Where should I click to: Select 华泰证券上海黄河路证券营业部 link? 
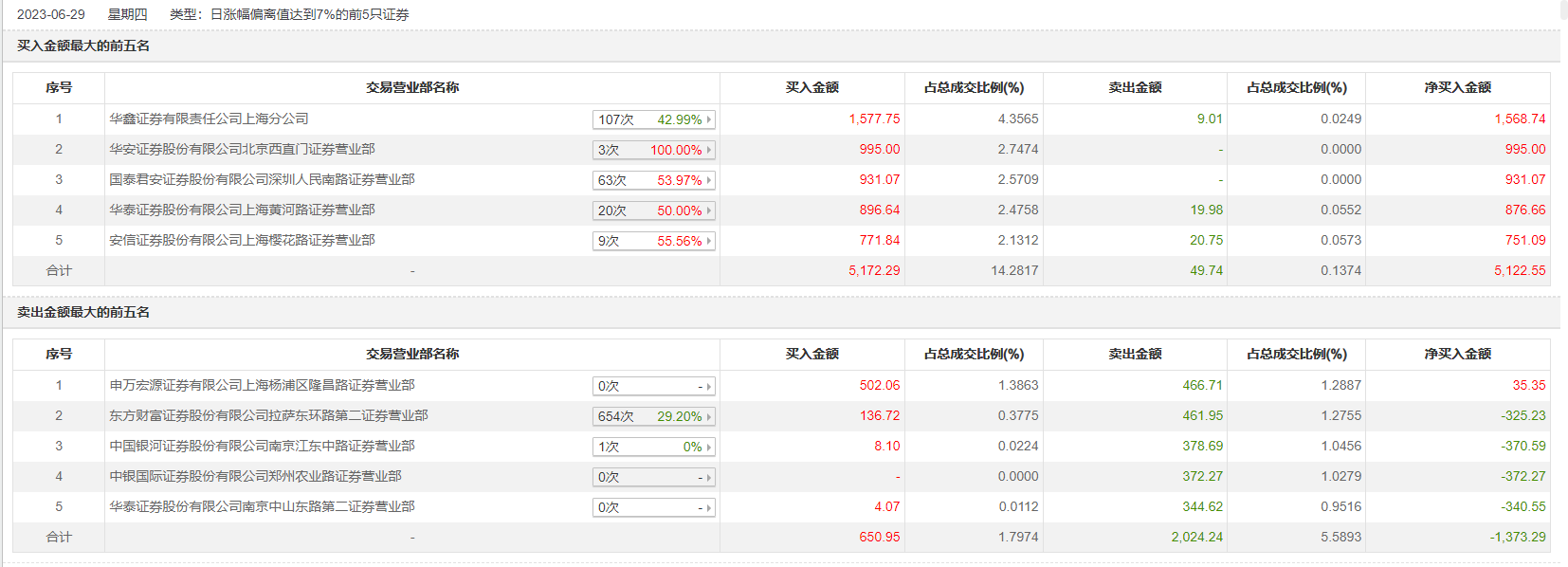coord(242,210)
